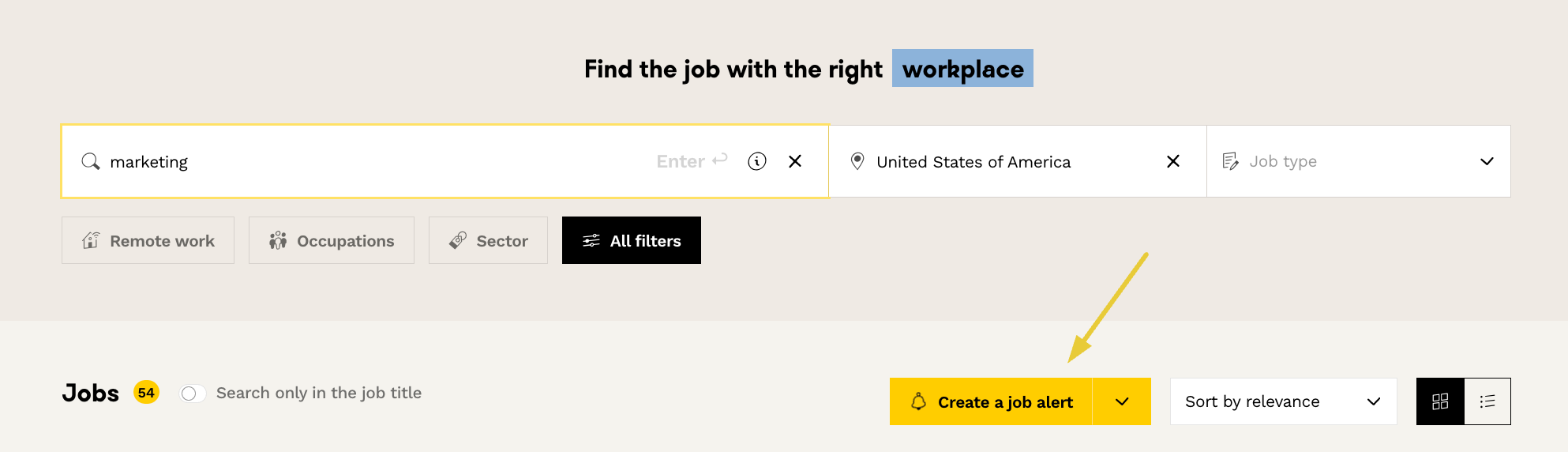This screenshot has height=452, width=1568.
Task: Click the search magnifier icon
Action: click(x=91, y=161)
